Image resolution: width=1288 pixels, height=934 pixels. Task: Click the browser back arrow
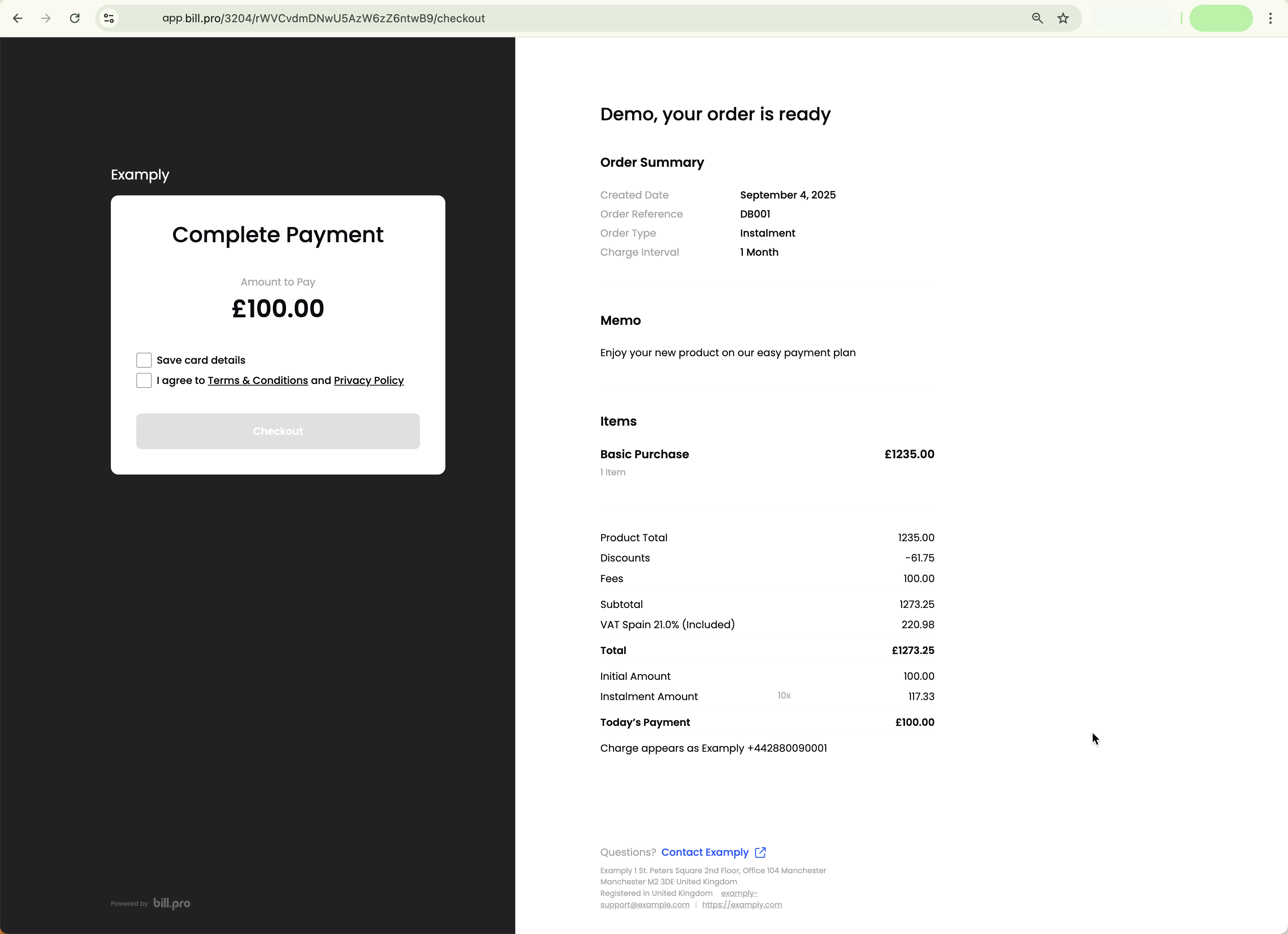(x=17, y=18)
